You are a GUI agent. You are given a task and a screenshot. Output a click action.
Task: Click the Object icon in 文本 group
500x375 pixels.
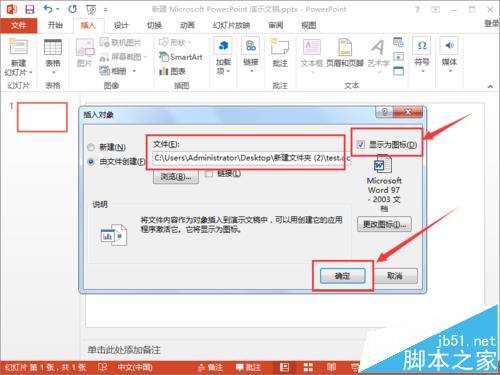398,71
